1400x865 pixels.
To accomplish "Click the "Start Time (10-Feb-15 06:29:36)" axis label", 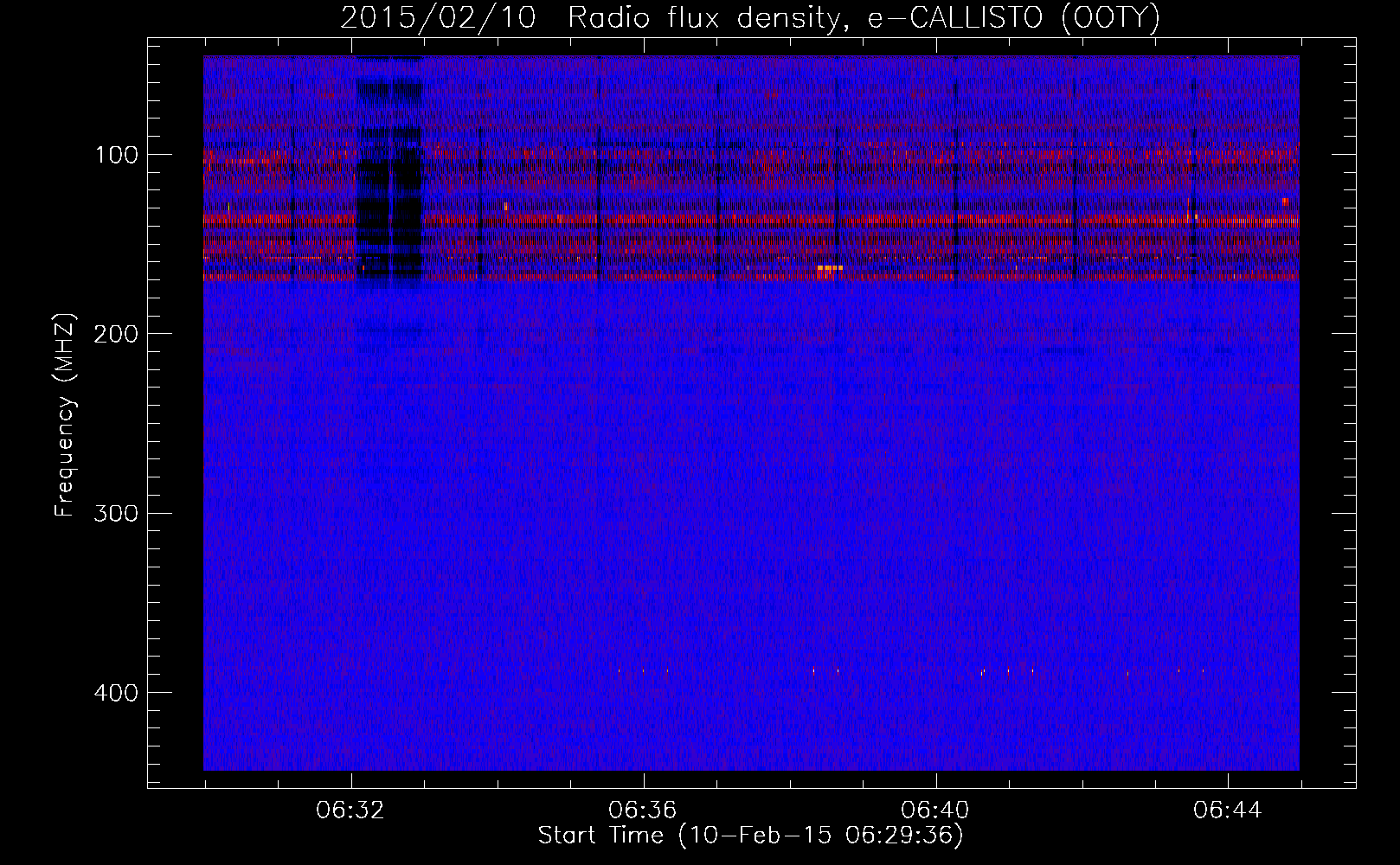I will pyautogui.click(x=750, y=836).
